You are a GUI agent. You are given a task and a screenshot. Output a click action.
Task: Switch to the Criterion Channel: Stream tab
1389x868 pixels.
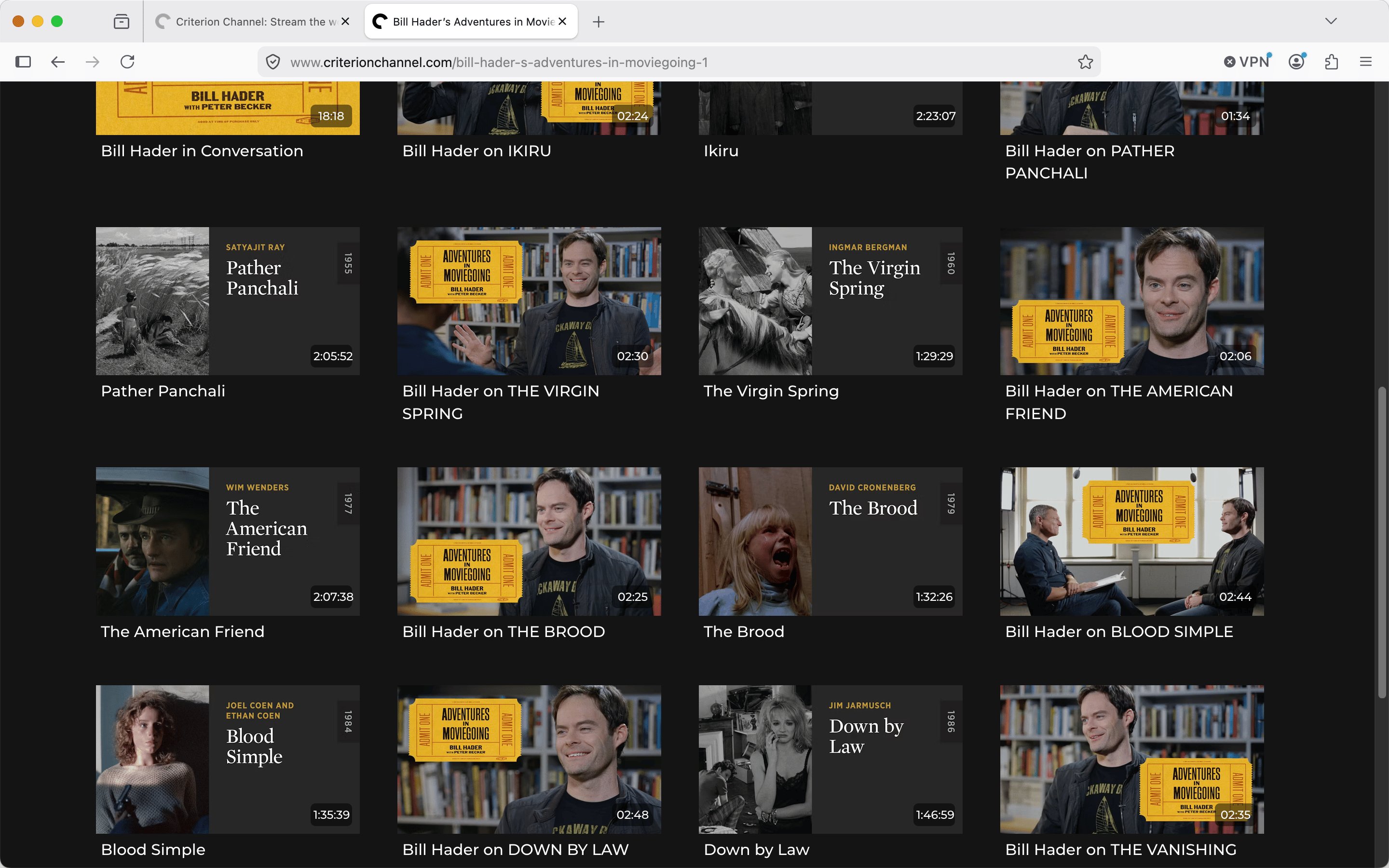tap(253, 22)
